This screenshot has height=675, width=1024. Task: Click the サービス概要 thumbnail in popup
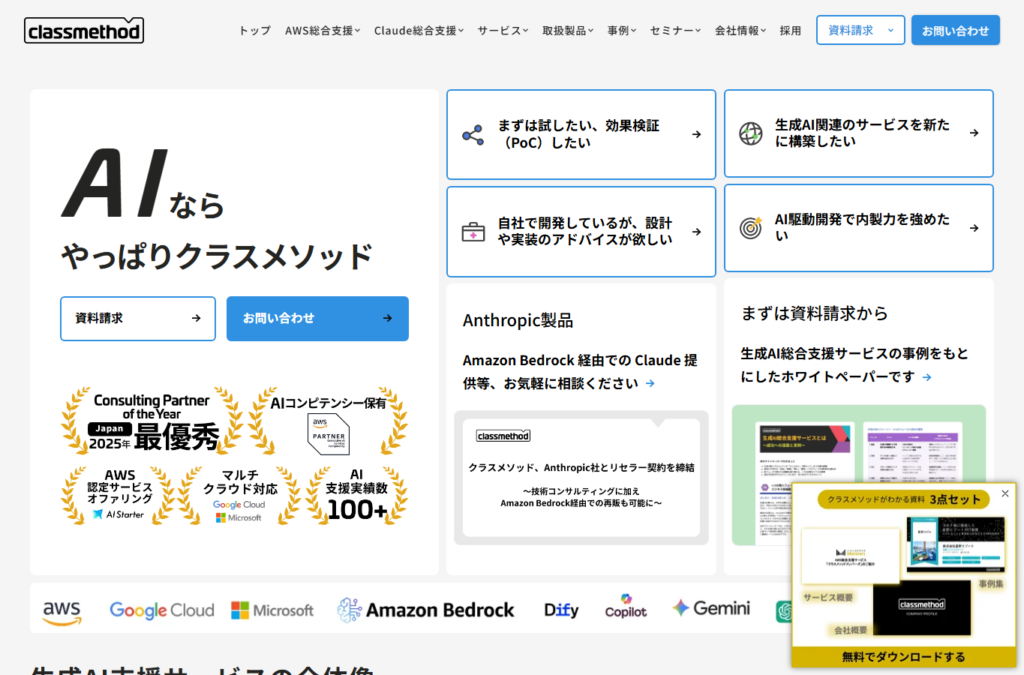[850, 556]
